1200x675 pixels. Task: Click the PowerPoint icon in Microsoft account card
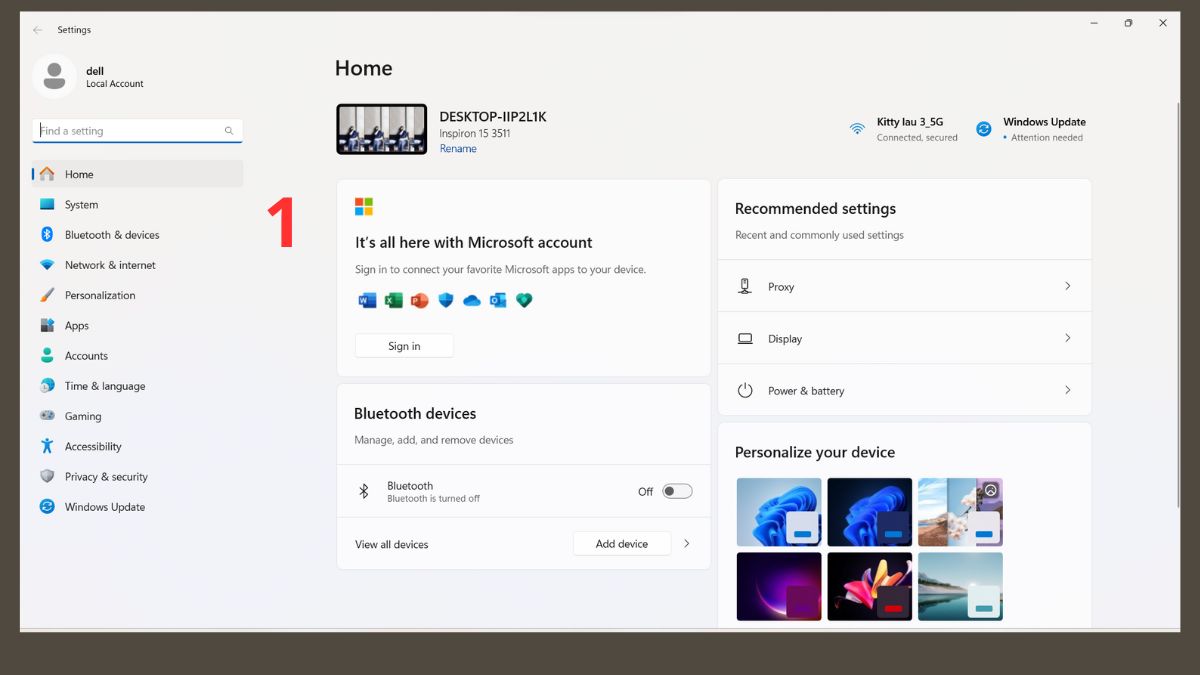[419, 300]
